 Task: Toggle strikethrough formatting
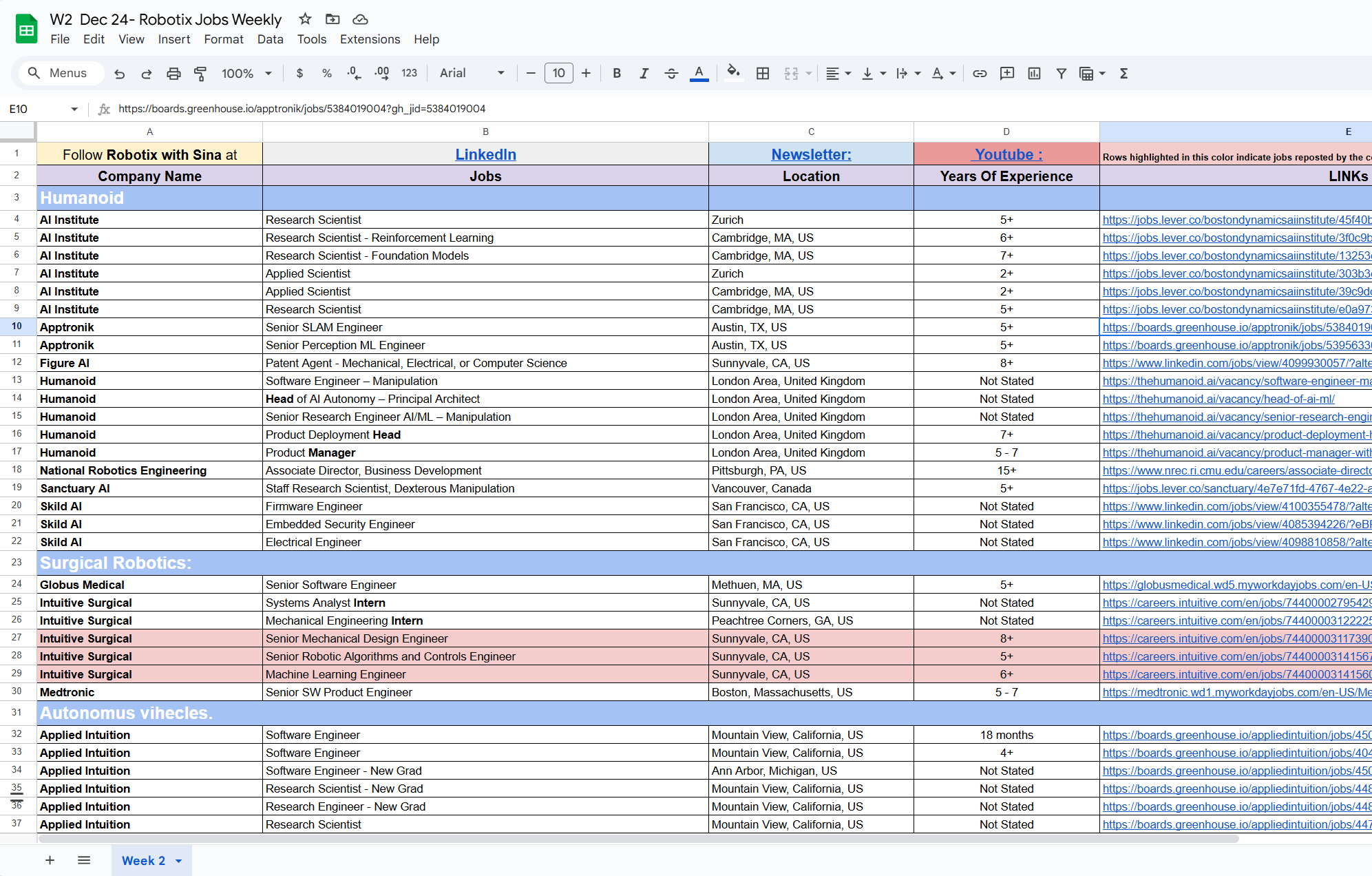[x=671, y=74]
